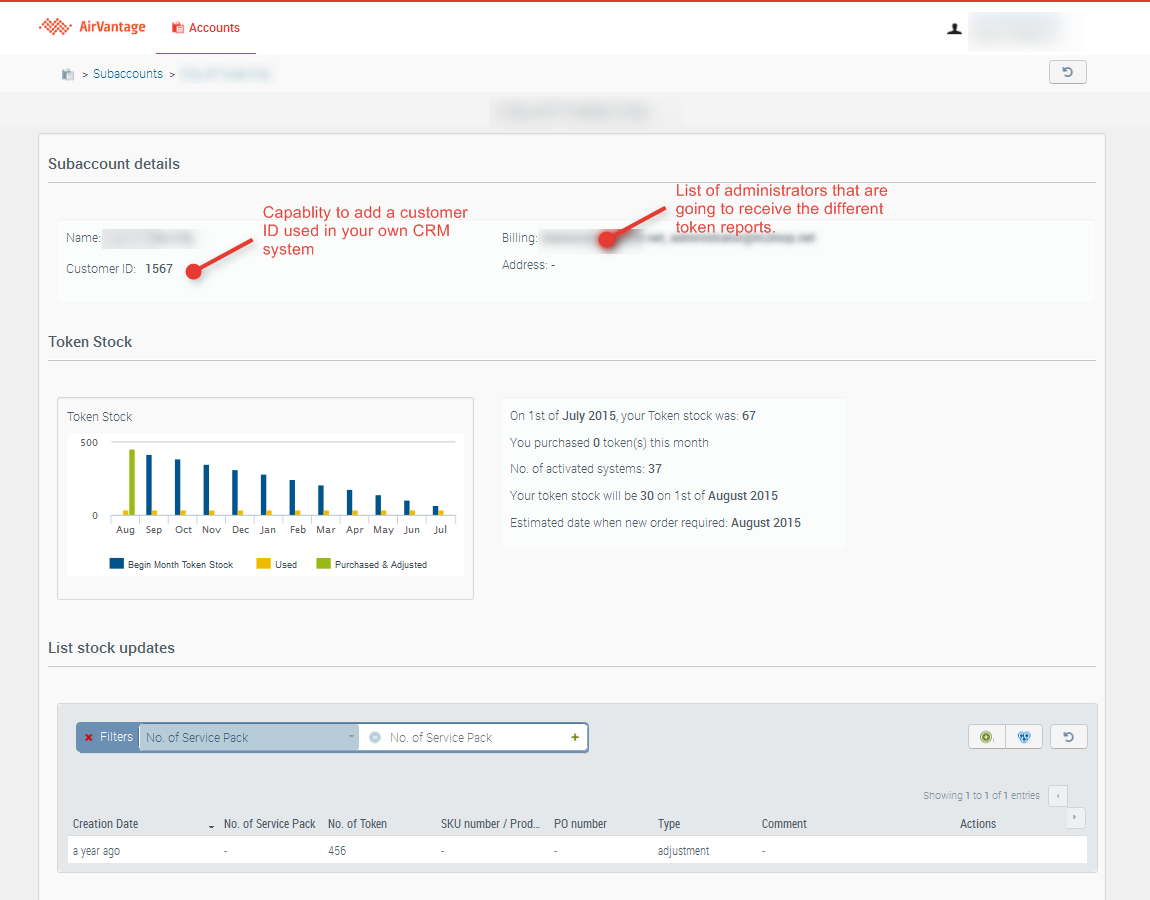This screenshot has height=900, width=1150.
Task: Click the blue icon button beside add
Action: click(1023, 737)
